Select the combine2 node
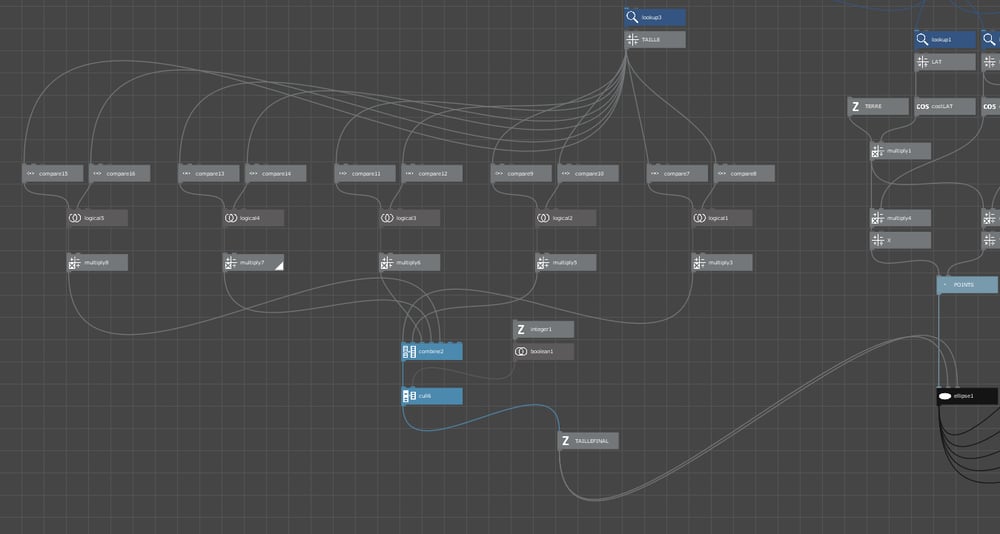 [432, 352]
